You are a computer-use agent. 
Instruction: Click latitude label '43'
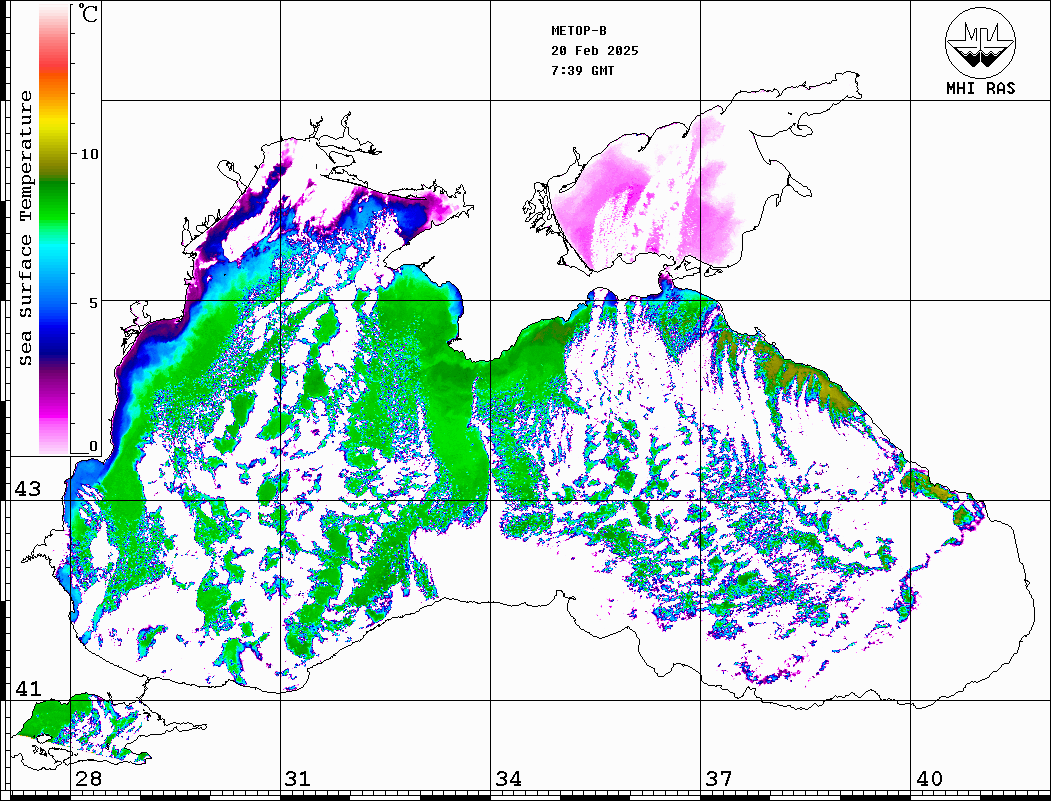28,489
